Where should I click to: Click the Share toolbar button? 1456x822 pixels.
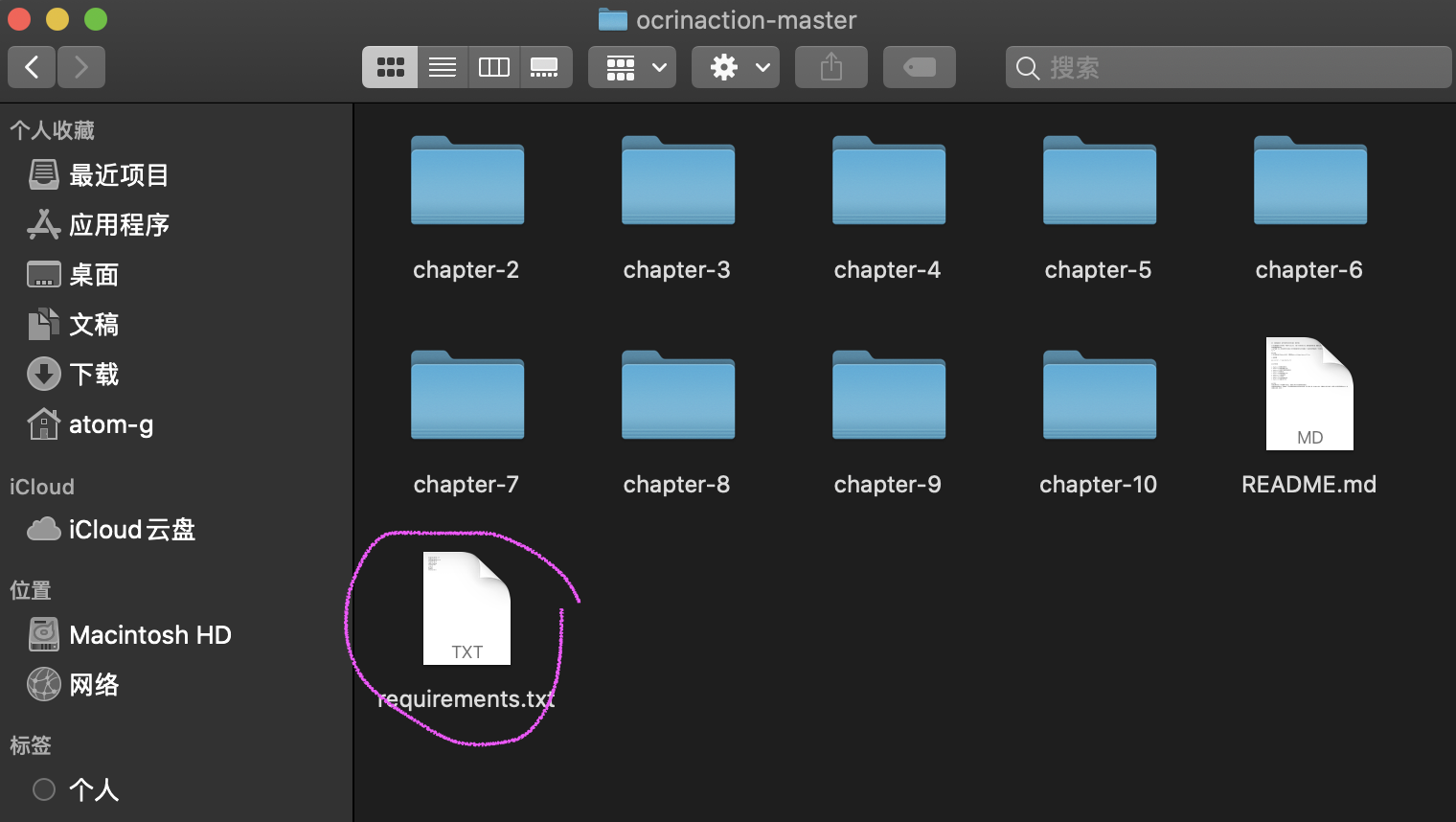coord(831,67)
